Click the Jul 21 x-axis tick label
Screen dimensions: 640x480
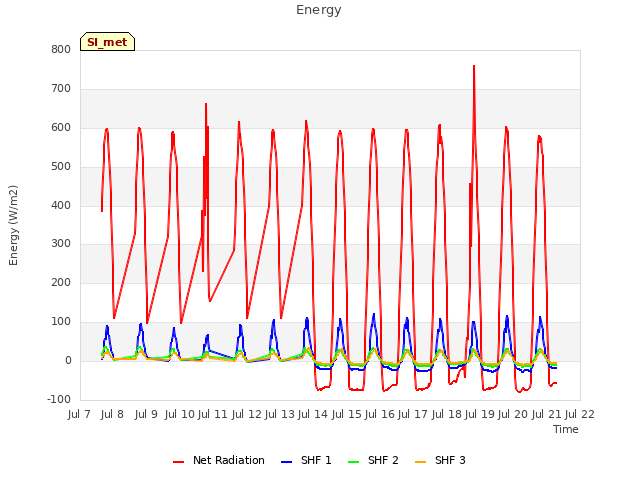pyautogui.click(x=546, y=415)
